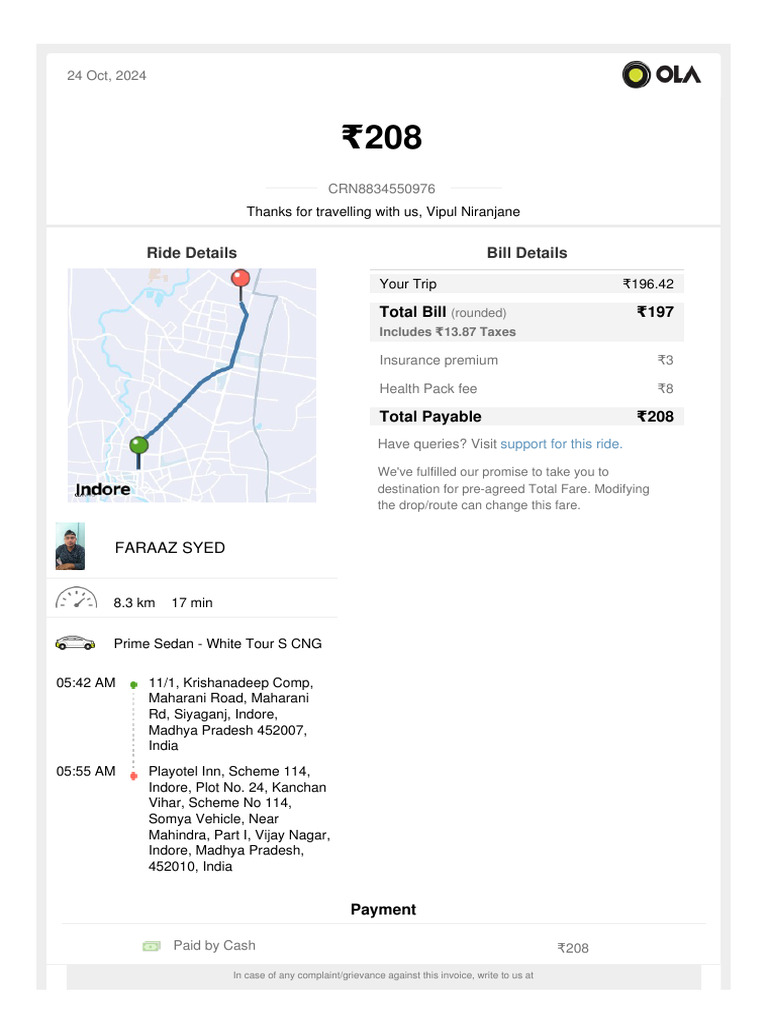The width and height of the screenshot is (768, 1024).
Task: Click the ₹208 fare amount at top
Action: 382,137
